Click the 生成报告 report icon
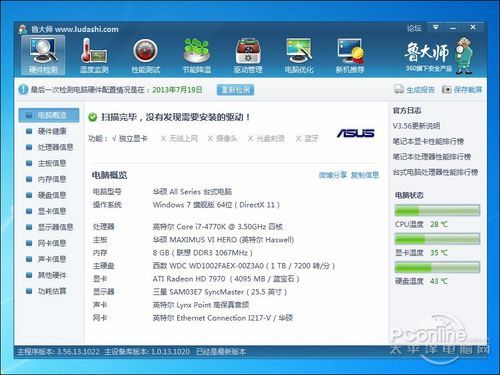This screenshot has width=500, height=375. point(399,89)
